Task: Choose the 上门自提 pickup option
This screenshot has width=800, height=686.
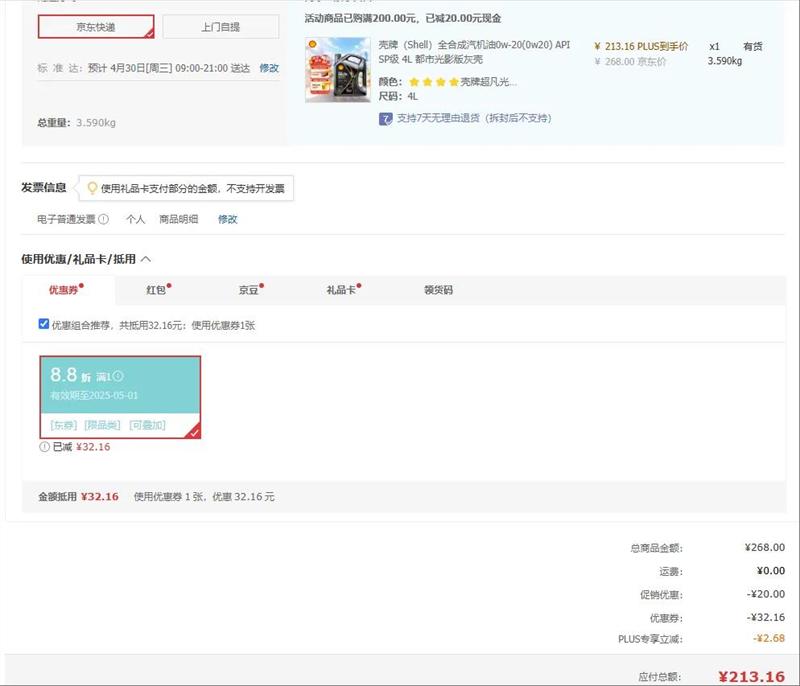Action: click(x=220, y=27)
